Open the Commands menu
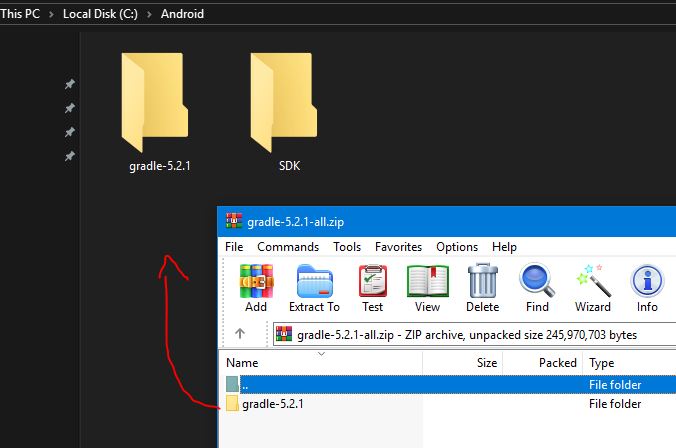Screen dimensions: 676x448 [288, 247]
